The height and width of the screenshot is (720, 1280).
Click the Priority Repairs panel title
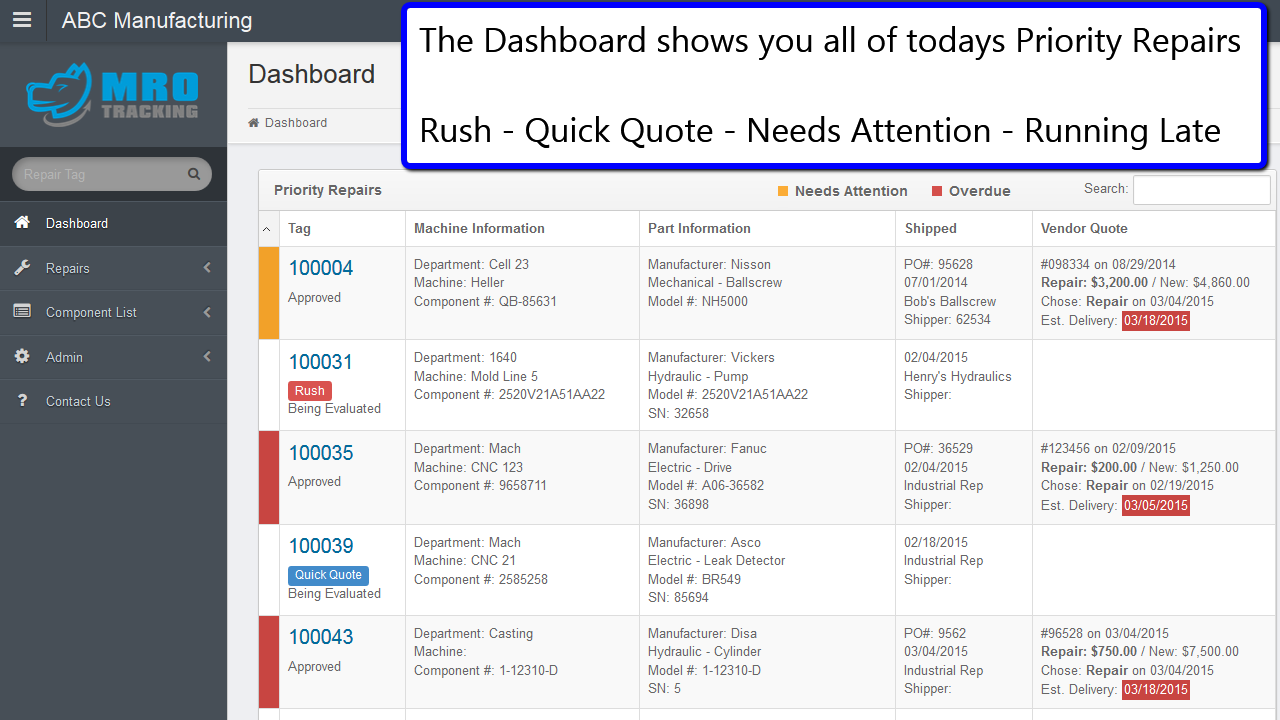pyautogui.click(x=328, y=190)
